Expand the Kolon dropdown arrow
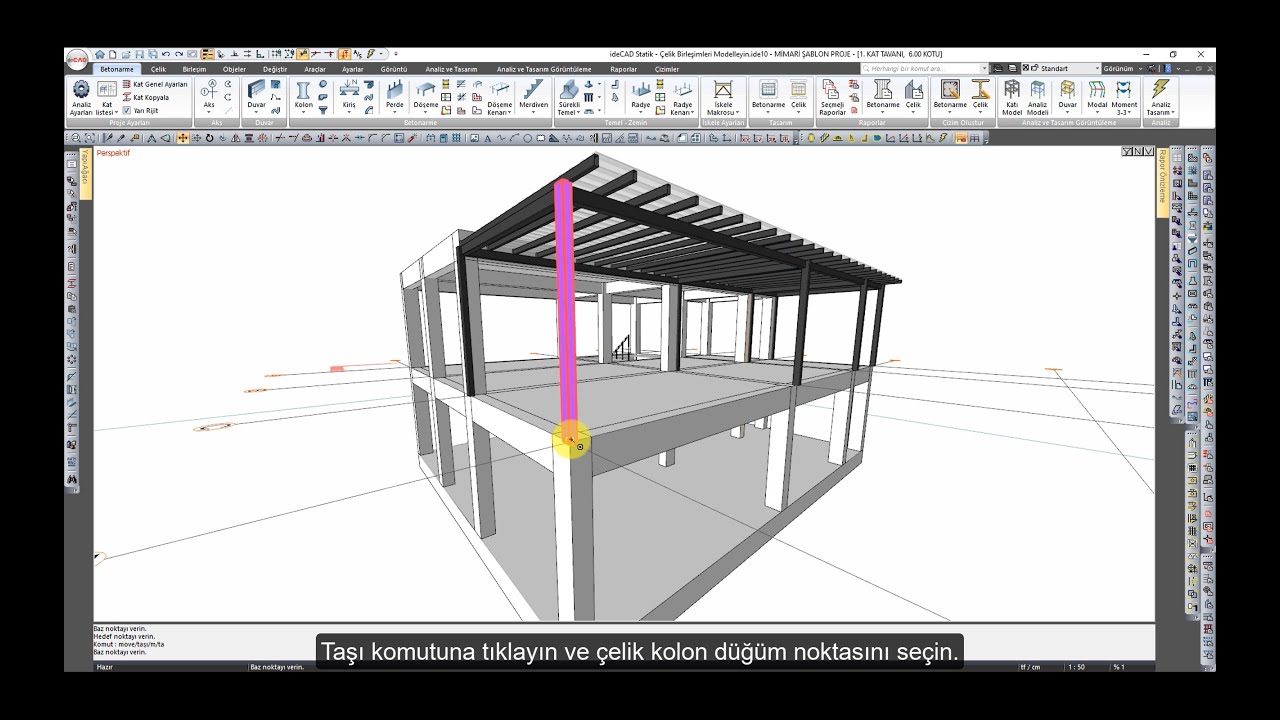This screenshot has height=720, width=1280. pos(303,112)
